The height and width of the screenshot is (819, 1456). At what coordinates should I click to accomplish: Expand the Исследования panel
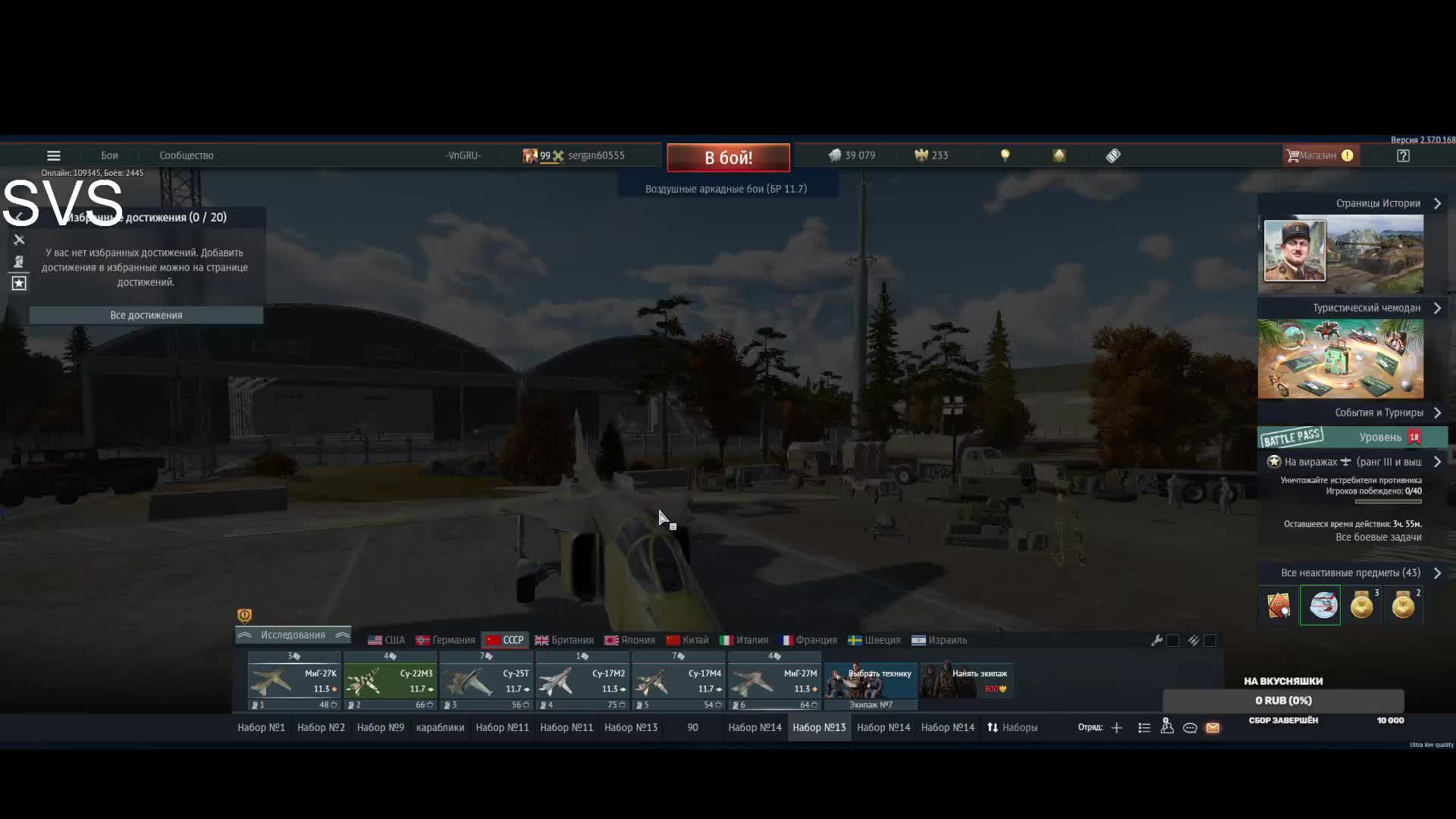tap(293, 635)
